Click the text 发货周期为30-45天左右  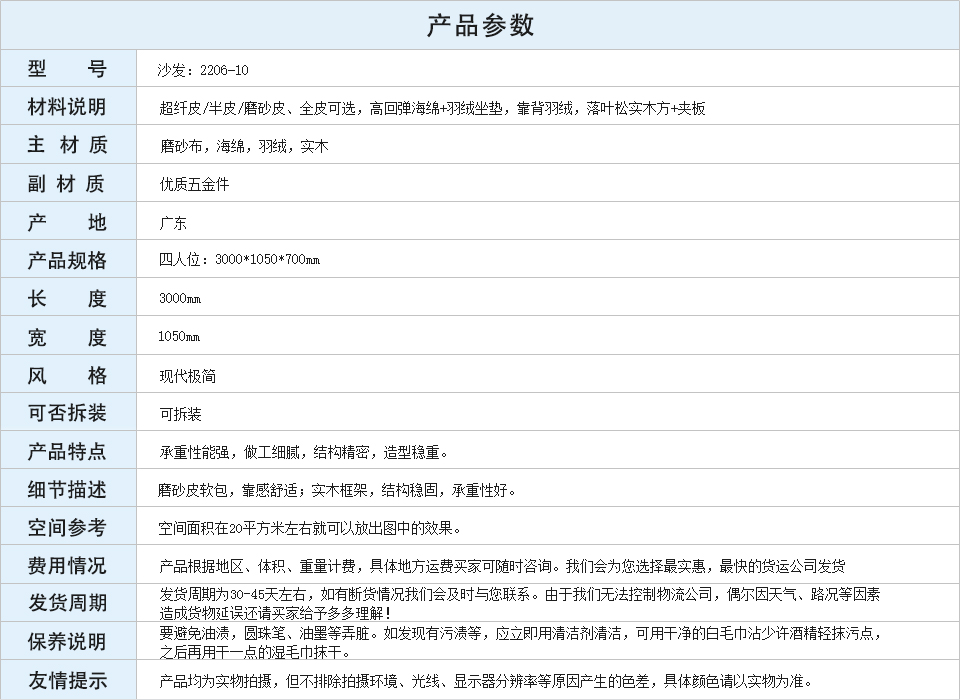[x=236, y=594]
